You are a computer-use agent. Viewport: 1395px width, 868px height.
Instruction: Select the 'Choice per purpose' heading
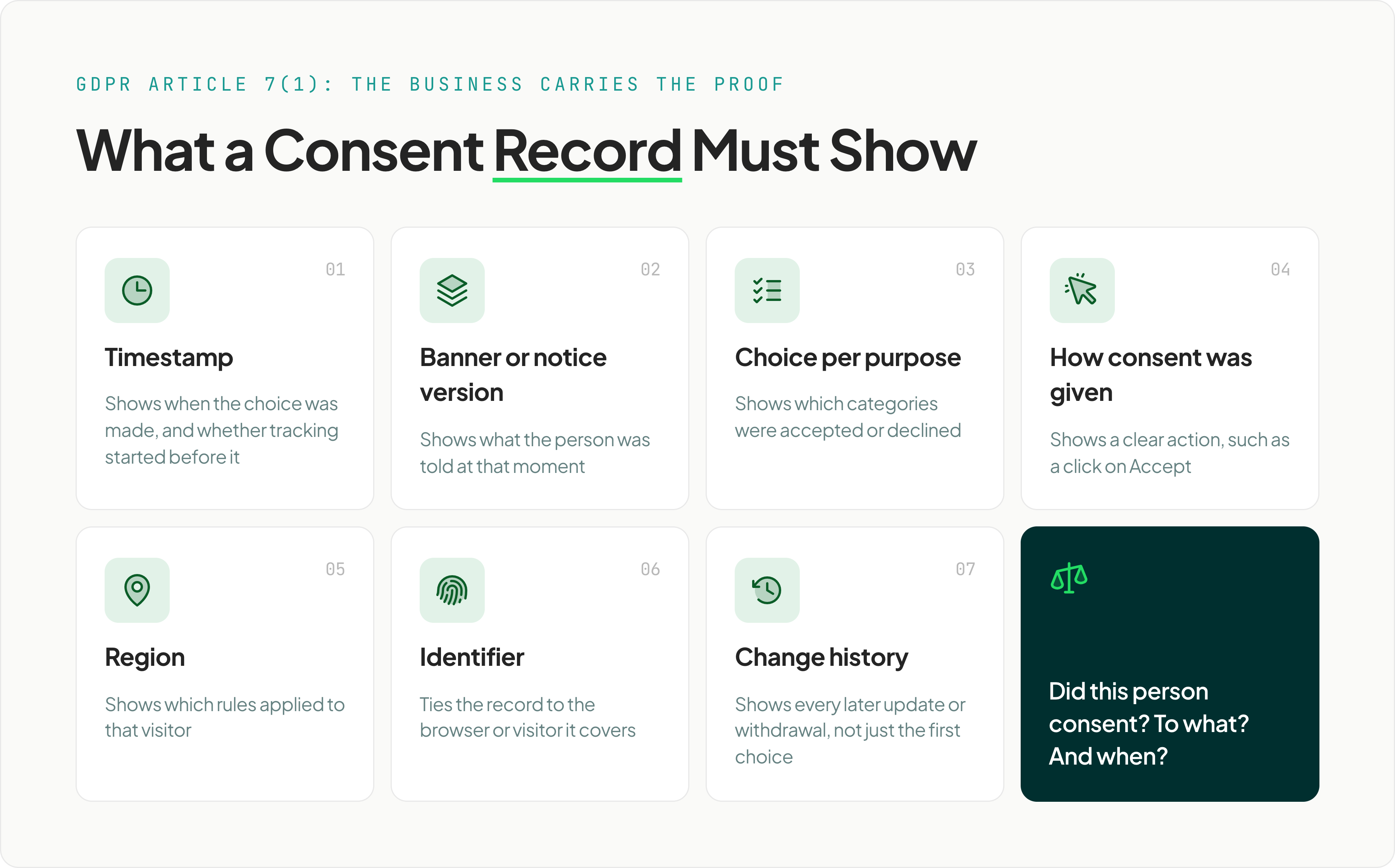(x=848, y=358)
